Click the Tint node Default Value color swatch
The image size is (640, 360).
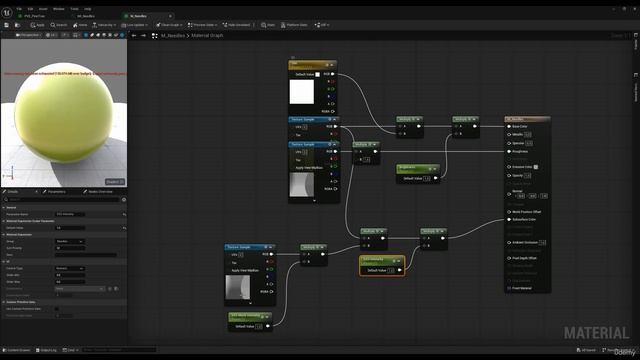click(x=318, y=74)
